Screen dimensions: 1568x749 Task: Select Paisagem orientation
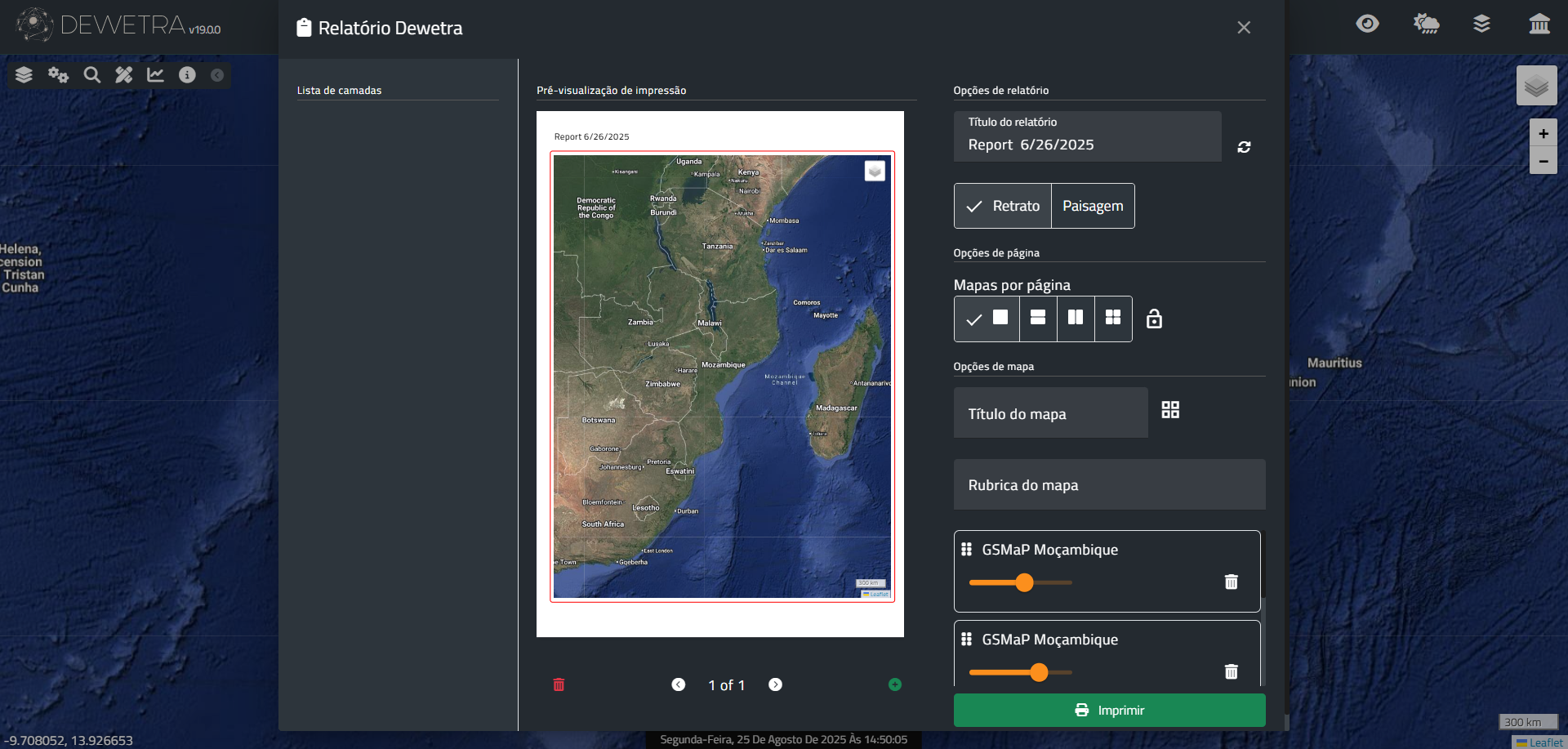point(1093,206)
